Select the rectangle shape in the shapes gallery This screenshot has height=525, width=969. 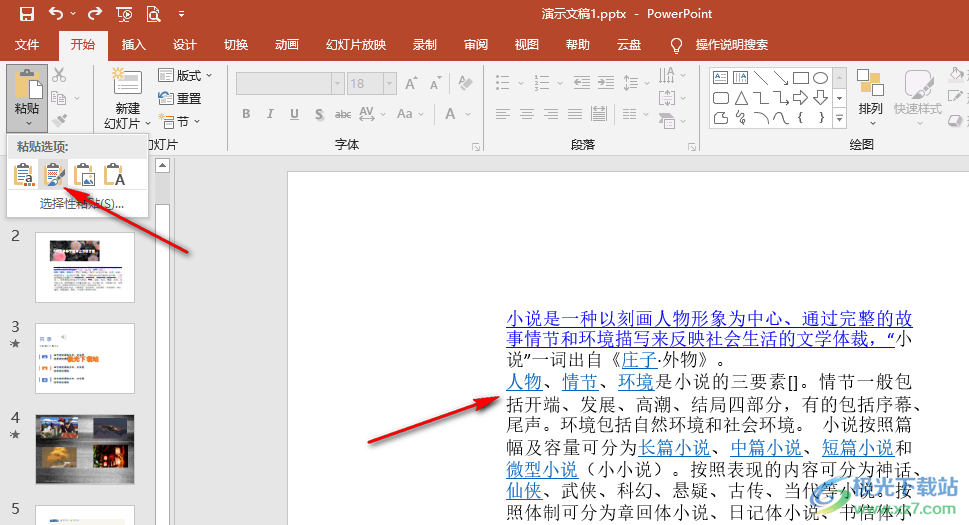[x=801, y=78]
